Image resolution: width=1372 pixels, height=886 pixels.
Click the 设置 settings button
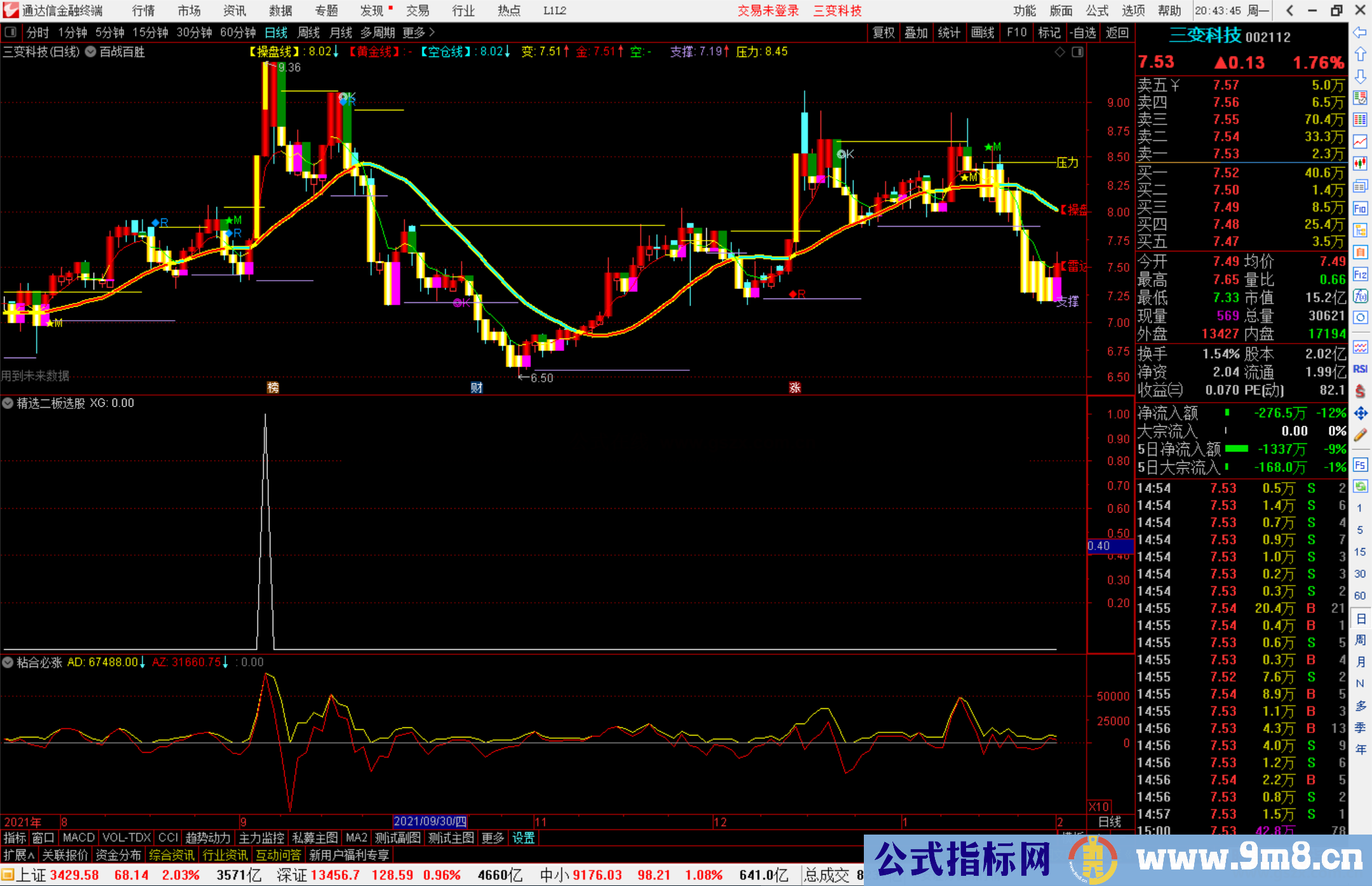click(521, 837)
